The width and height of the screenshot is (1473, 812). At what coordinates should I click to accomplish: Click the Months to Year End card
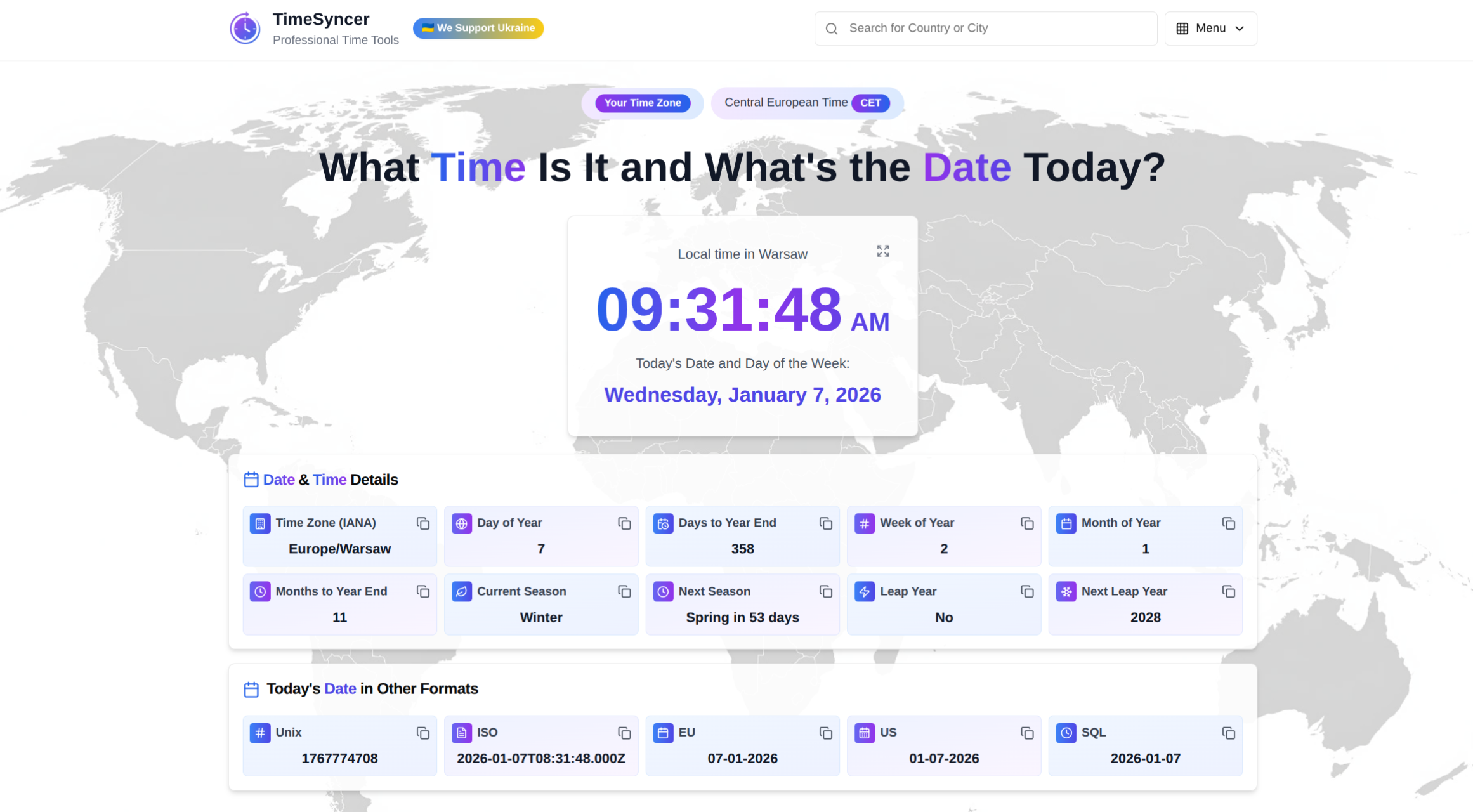tap(339, 603)
